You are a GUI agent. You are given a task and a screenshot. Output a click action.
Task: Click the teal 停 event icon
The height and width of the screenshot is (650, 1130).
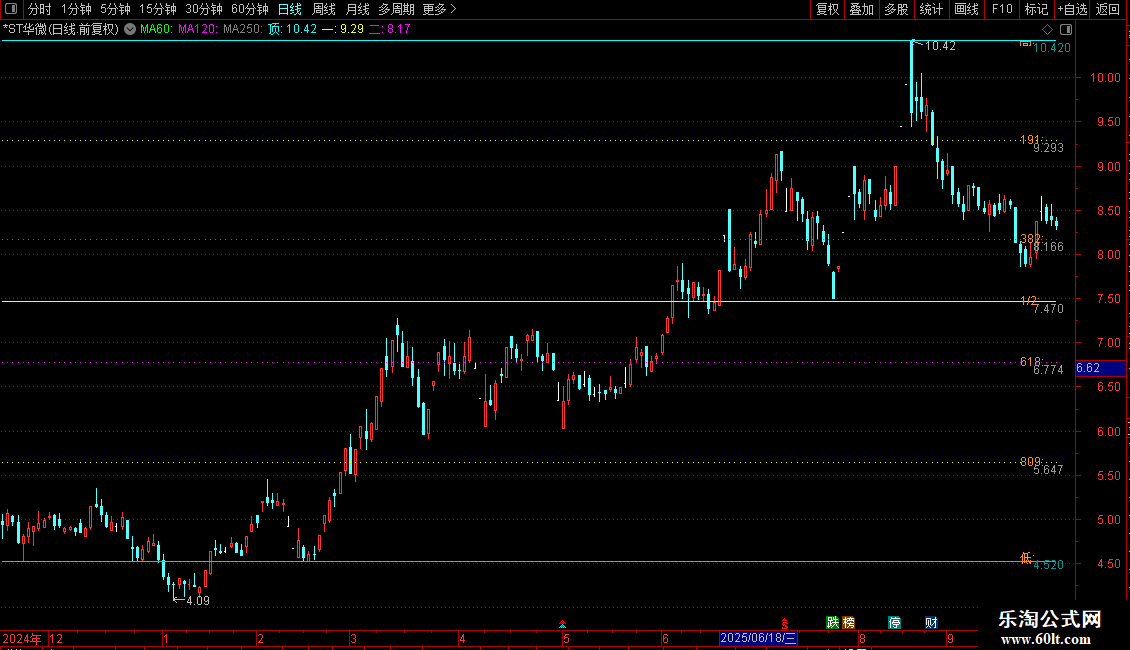click(894, 623)
